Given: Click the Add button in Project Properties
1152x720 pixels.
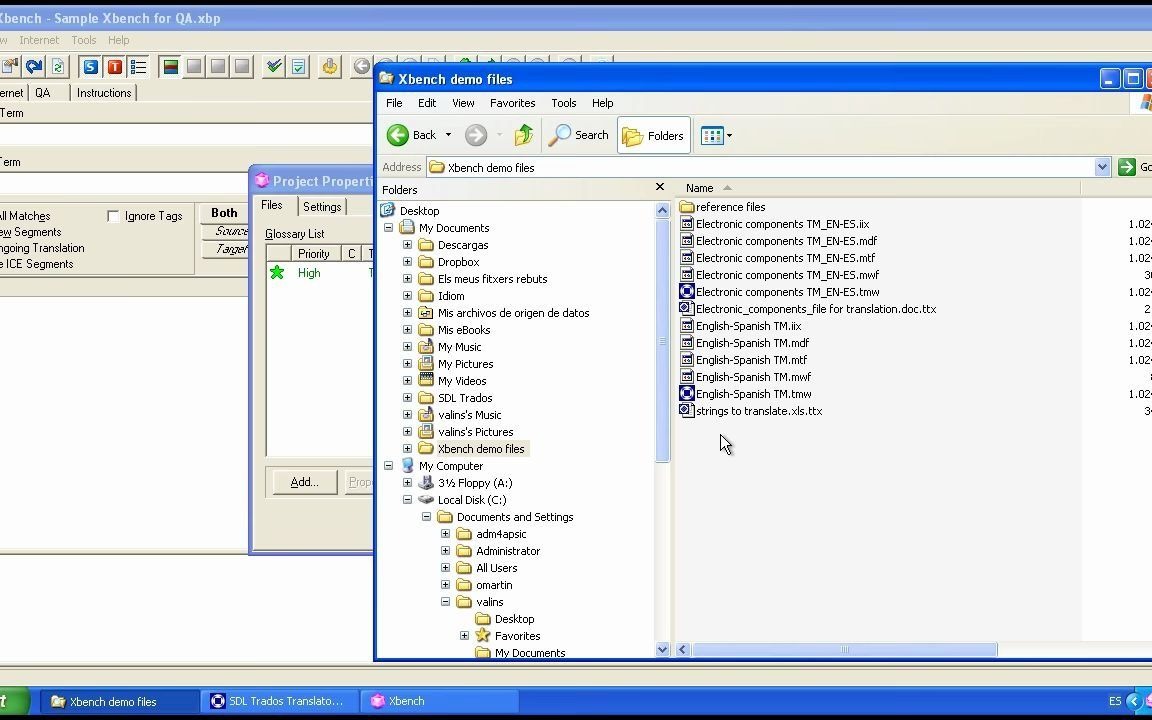Looking at the screenshot, I should (303, 481).
